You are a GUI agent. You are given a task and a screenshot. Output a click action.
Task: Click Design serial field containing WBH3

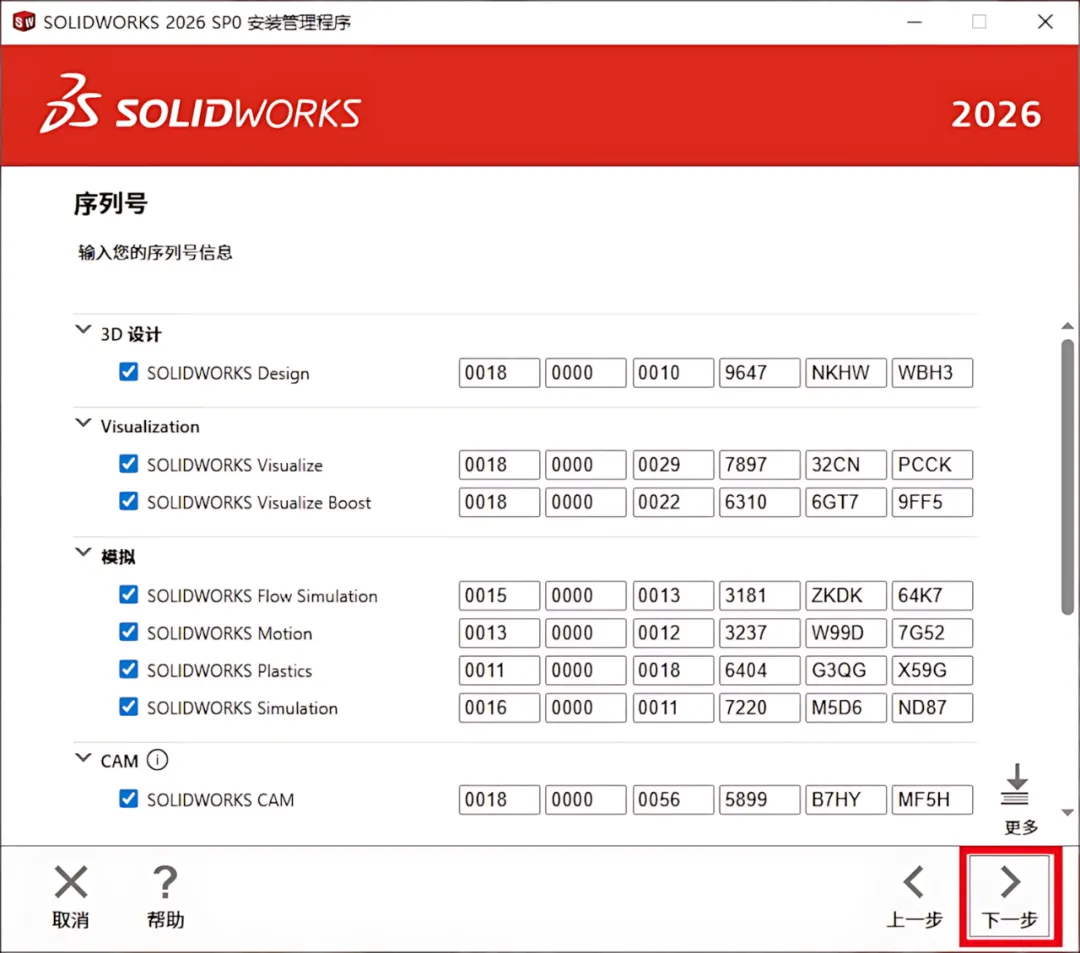[x=932, y=373]
